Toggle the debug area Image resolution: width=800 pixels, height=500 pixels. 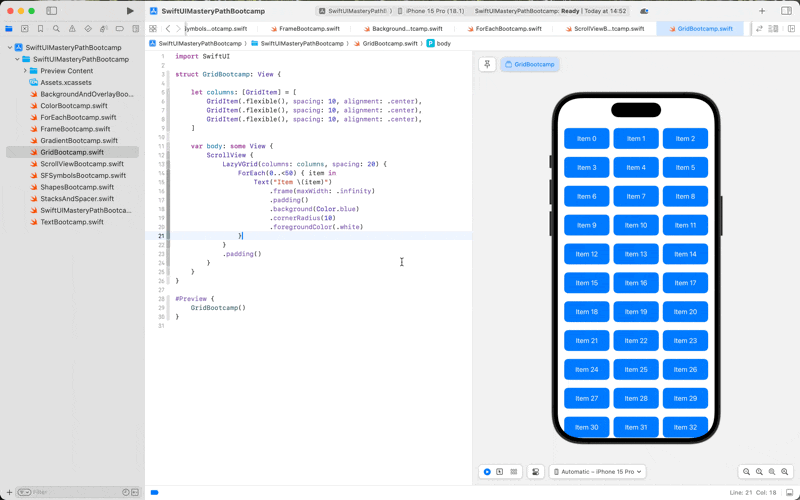pyautogui.click(x=790, y=492)
